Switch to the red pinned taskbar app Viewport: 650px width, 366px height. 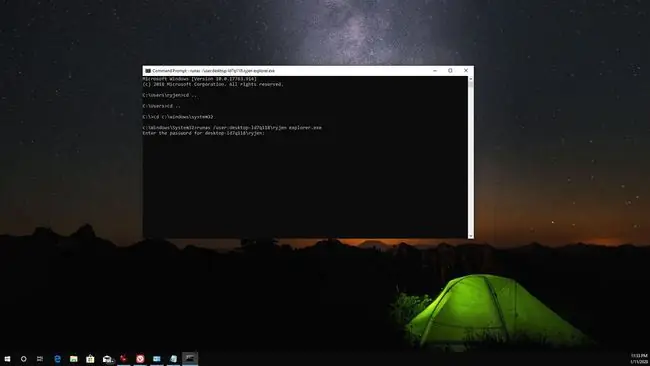pos(124,359)
